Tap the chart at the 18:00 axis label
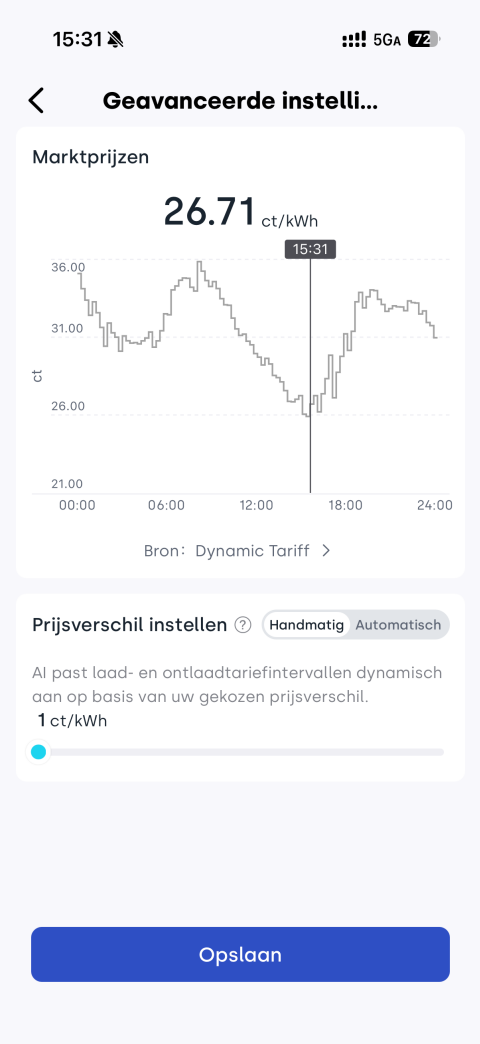Screen dimensions: 480x1044 pyautogui.click(x=346, y=505)
